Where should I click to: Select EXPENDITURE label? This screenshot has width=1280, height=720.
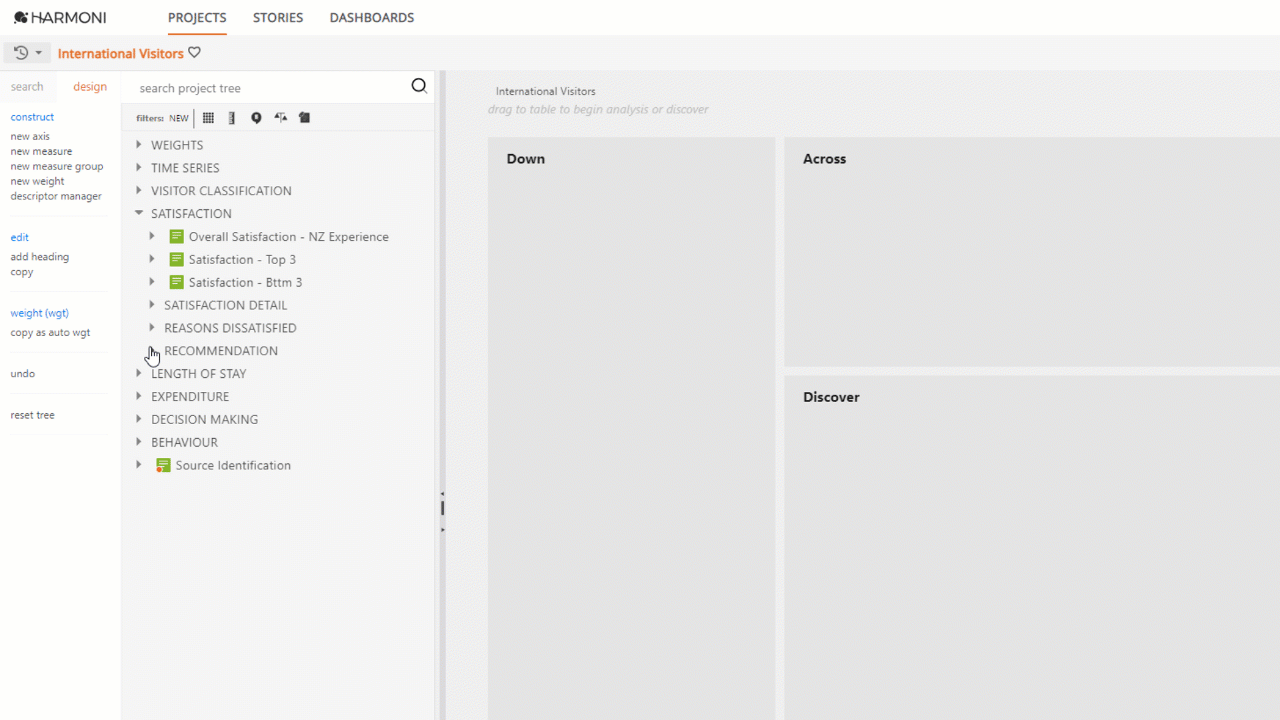coord(190,397)
